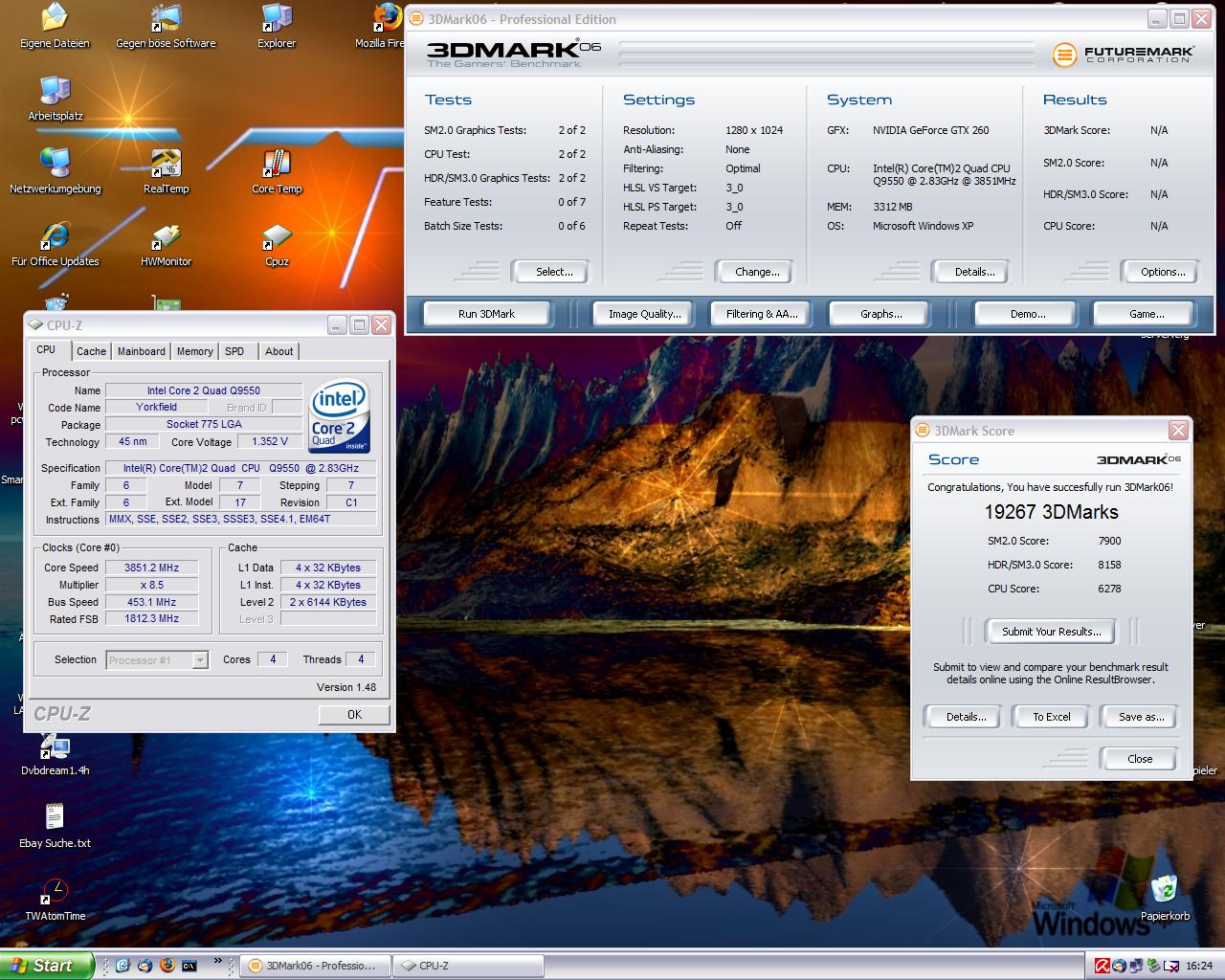Image resolution: width=1225 pixels, height=980 pixels.
Task: Switch to the SPD tab in CPU-Z
Action: 234,351
